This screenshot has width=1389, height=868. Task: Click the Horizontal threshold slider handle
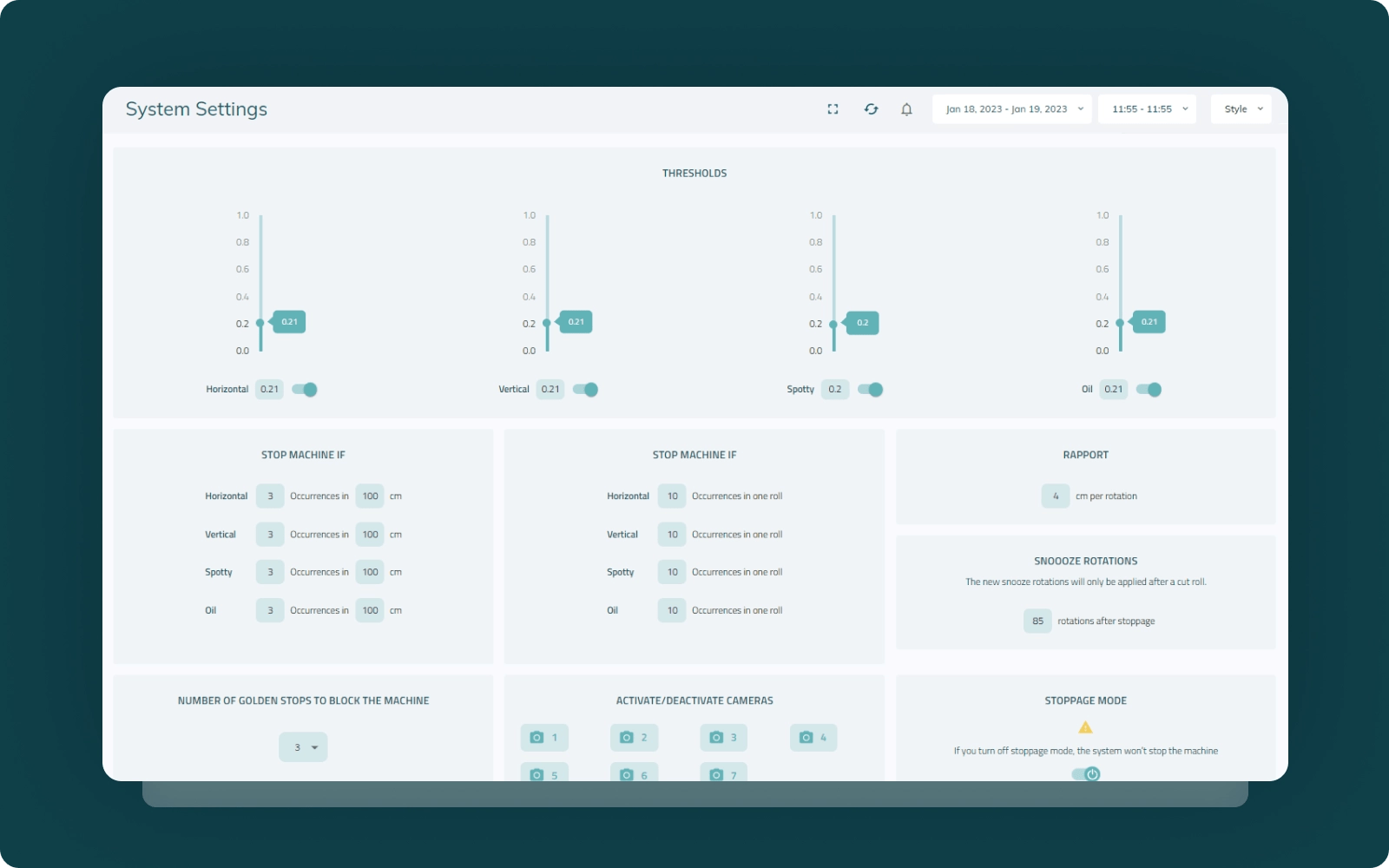pos(260,323)
